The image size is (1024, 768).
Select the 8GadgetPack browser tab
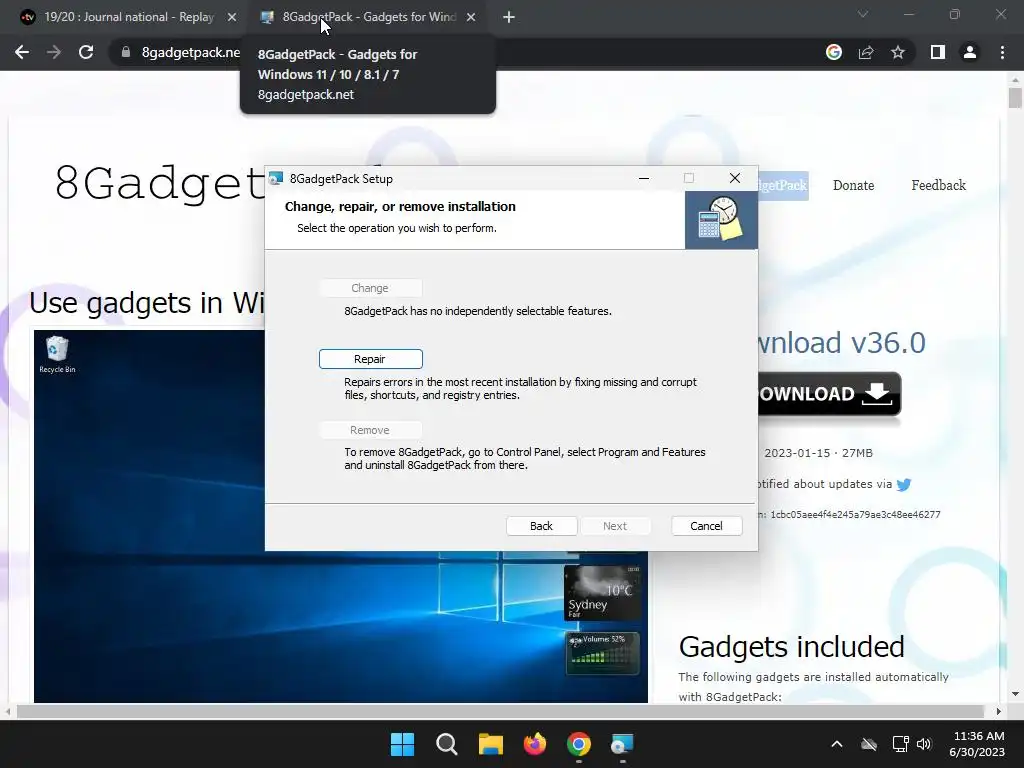[368, 17]
